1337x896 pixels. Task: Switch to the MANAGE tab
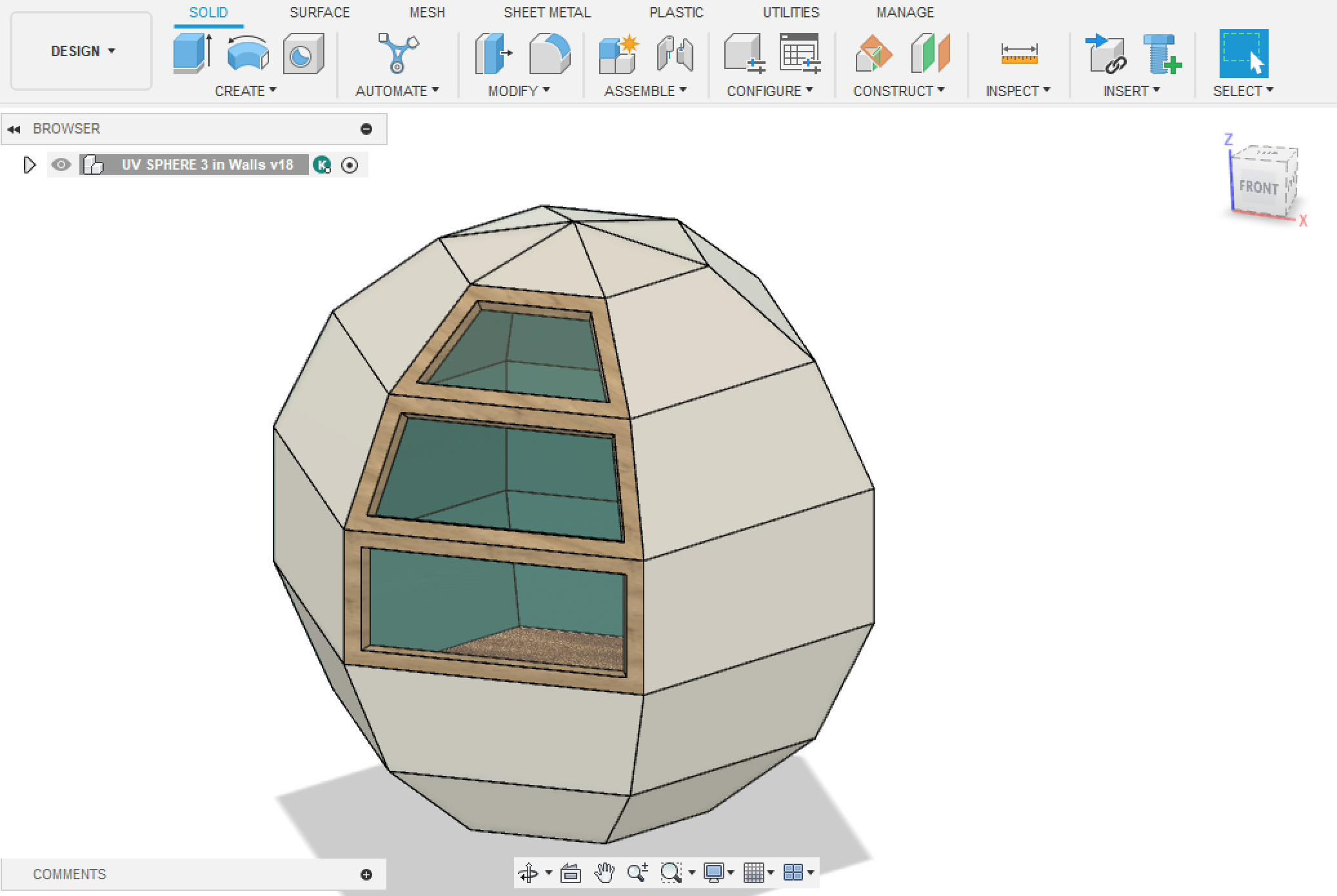tap(905, 13)
